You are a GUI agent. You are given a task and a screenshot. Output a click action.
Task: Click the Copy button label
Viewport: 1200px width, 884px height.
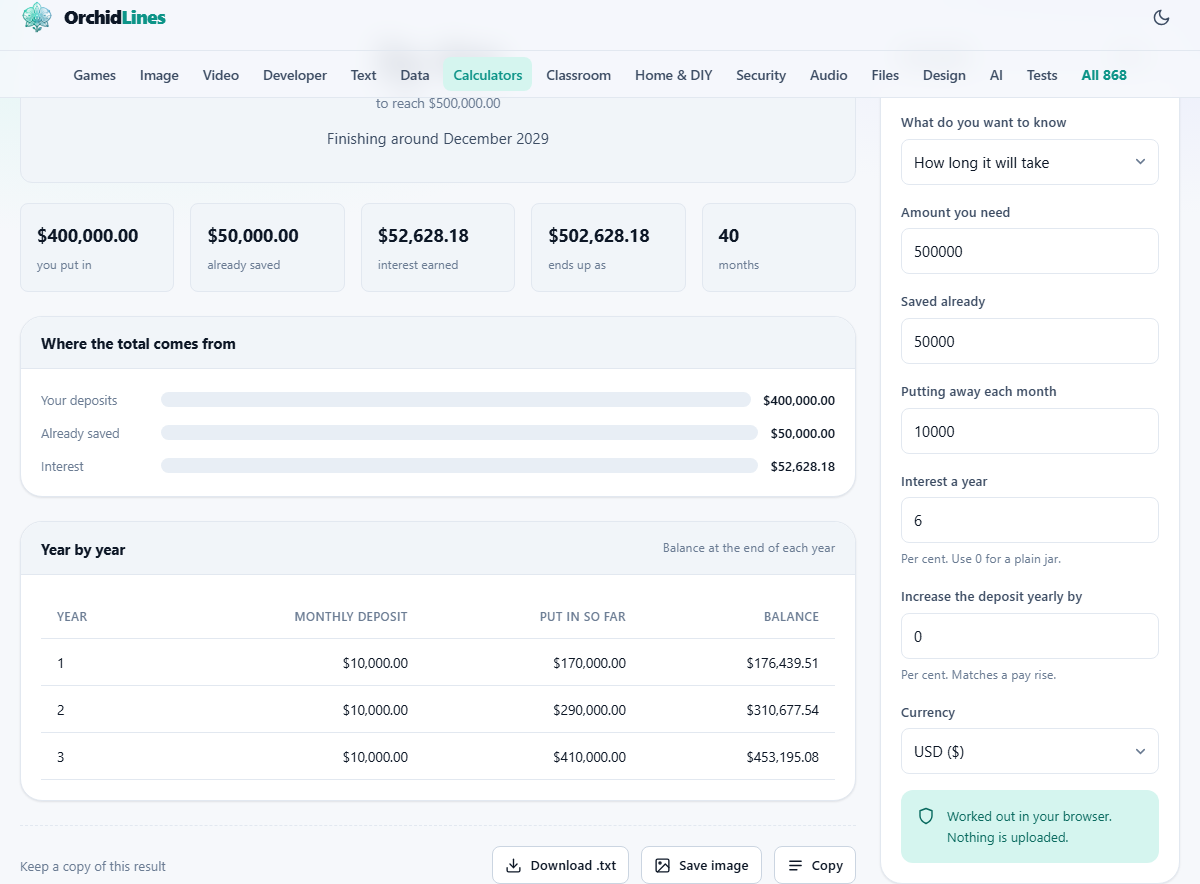[827, 866]
